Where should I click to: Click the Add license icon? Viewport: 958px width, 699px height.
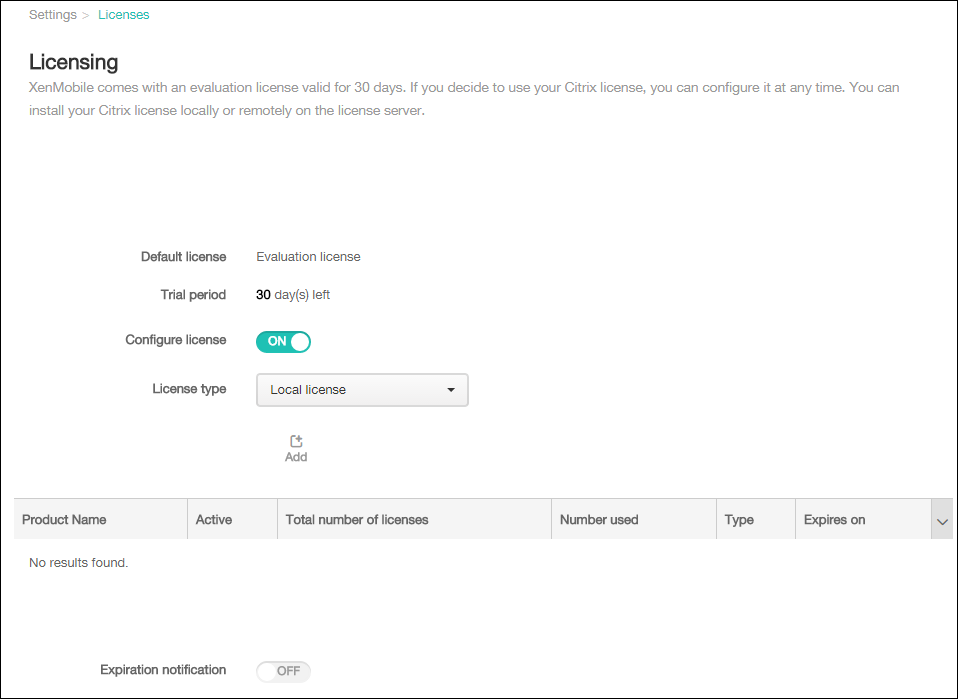click(296, 442)
